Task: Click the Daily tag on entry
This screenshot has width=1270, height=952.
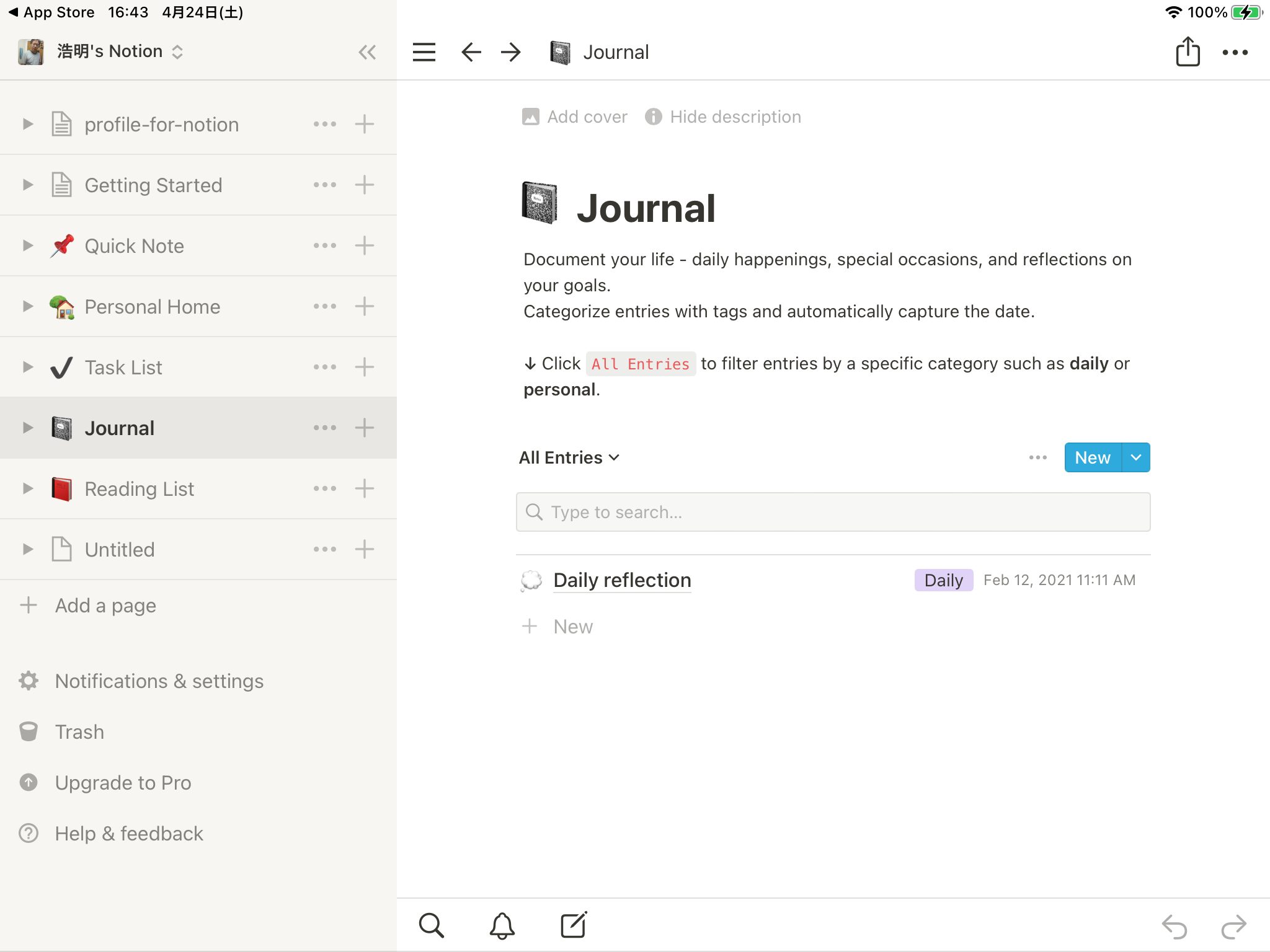Action: coord(943,580)
